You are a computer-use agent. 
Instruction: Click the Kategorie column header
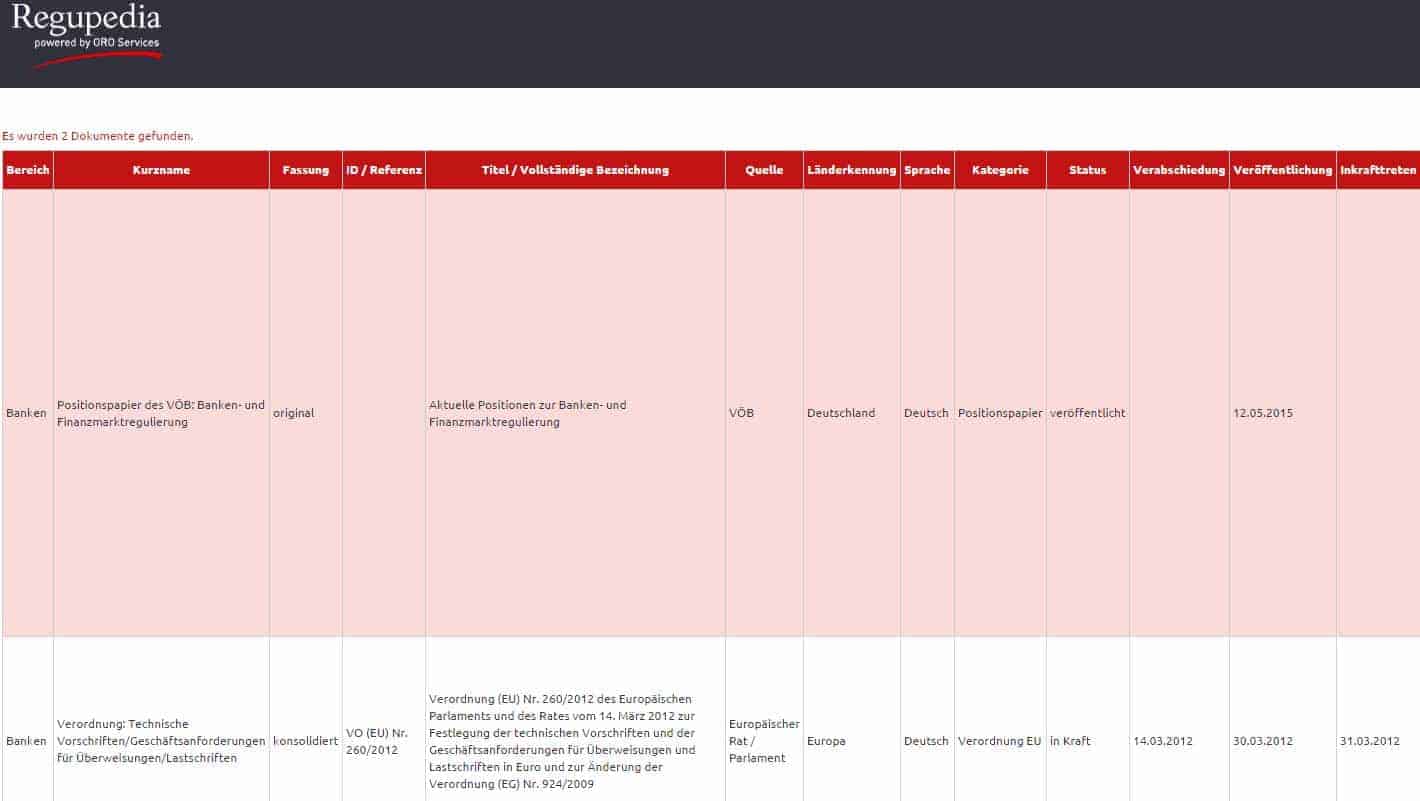pyautogui.click(x=1000, y=170)
